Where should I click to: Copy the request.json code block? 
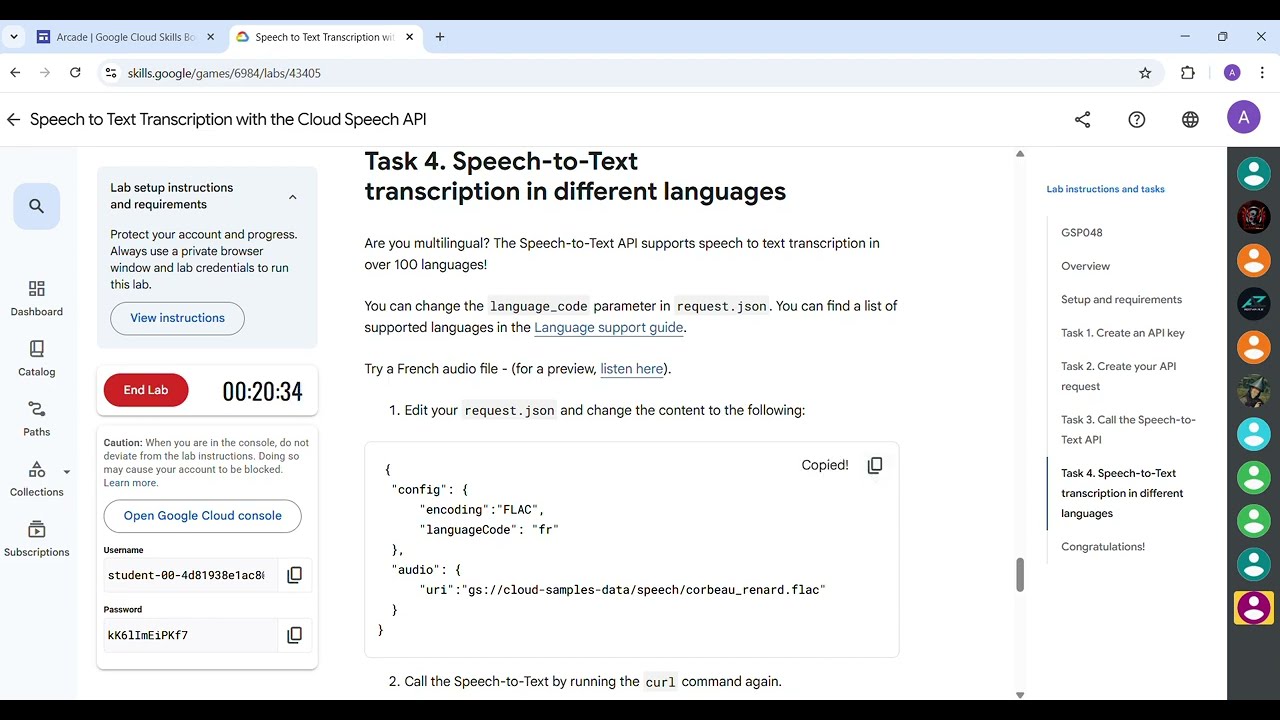(875, 465)
